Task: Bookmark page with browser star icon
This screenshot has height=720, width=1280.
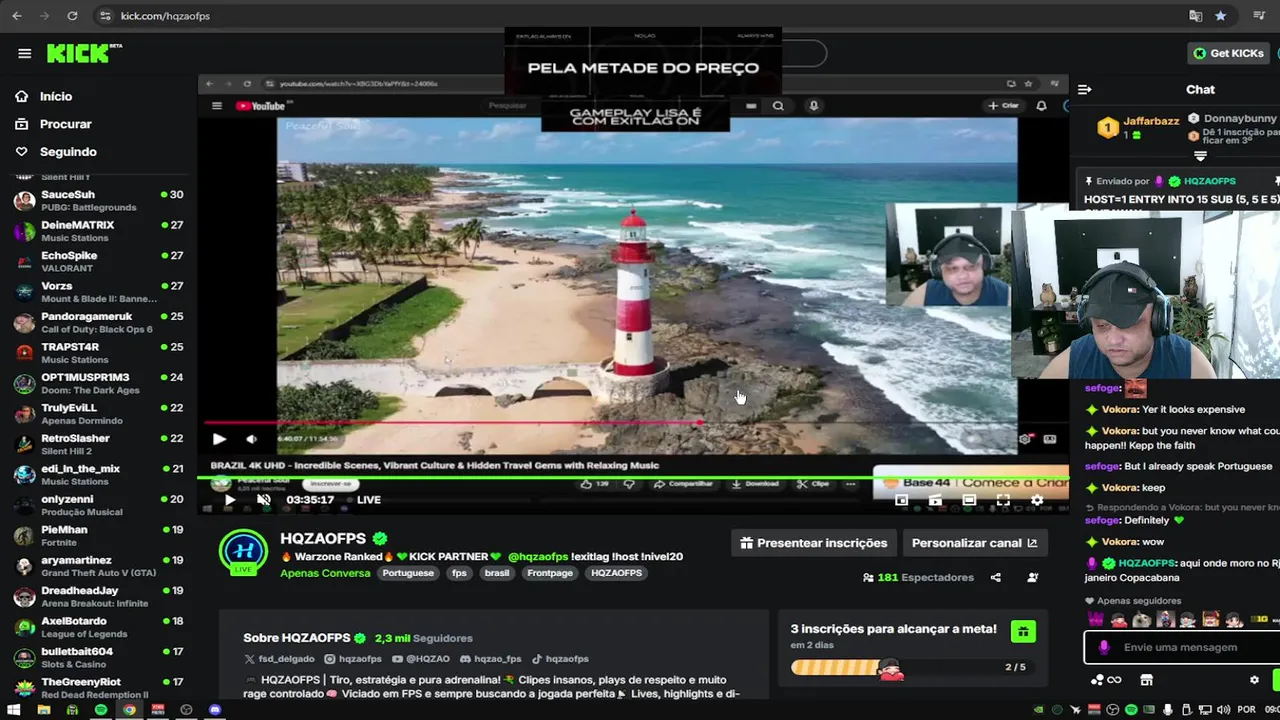Action: click(1220, 16)
